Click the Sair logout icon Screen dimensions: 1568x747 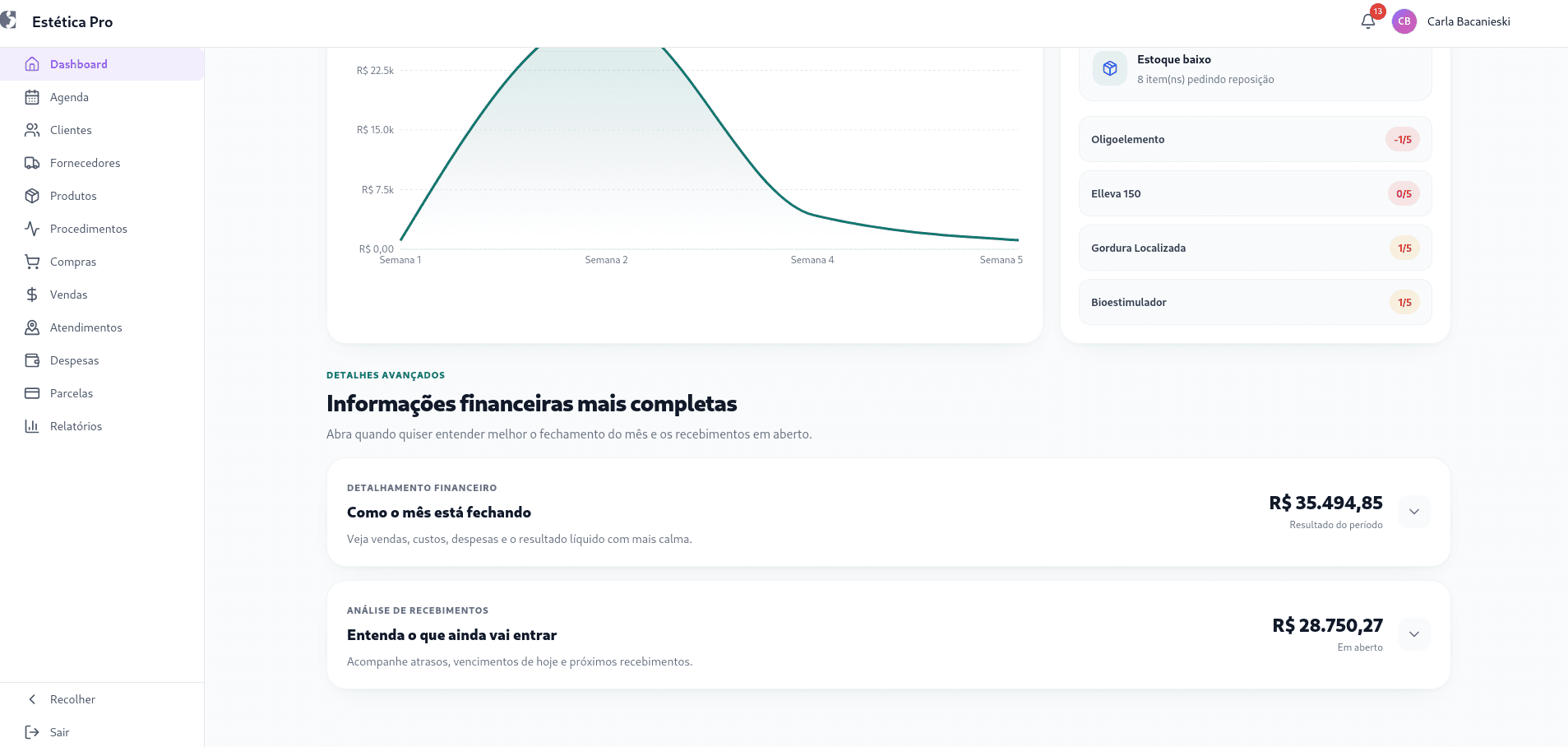pyautogui.click(x=32, y=732)
